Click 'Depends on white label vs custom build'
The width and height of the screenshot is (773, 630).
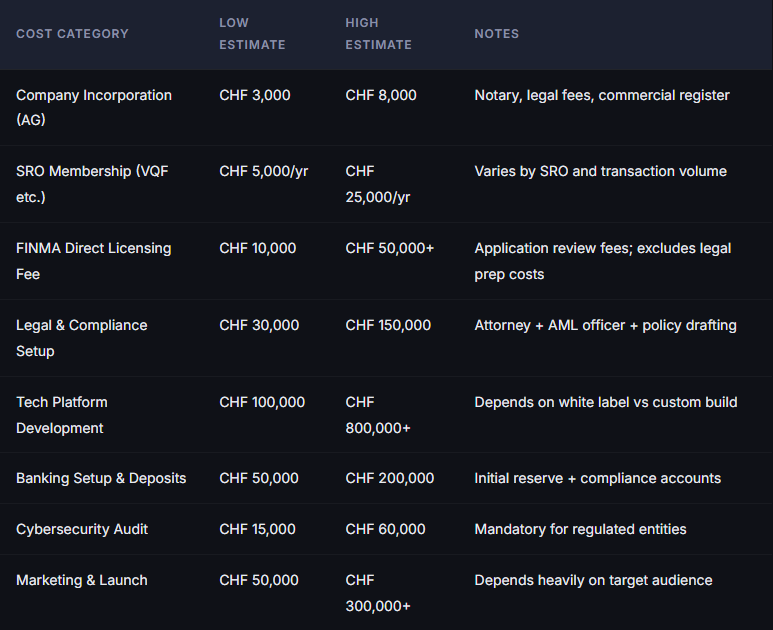[x=606, y=402]
